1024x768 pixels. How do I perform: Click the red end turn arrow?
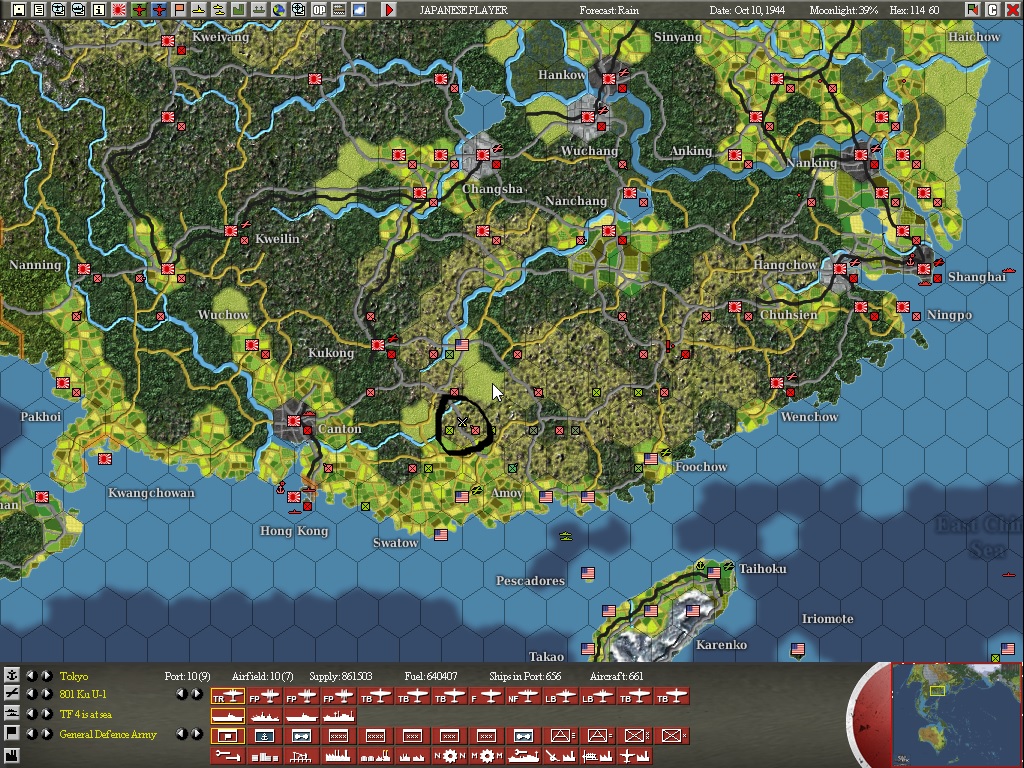(x=389, y=10)
